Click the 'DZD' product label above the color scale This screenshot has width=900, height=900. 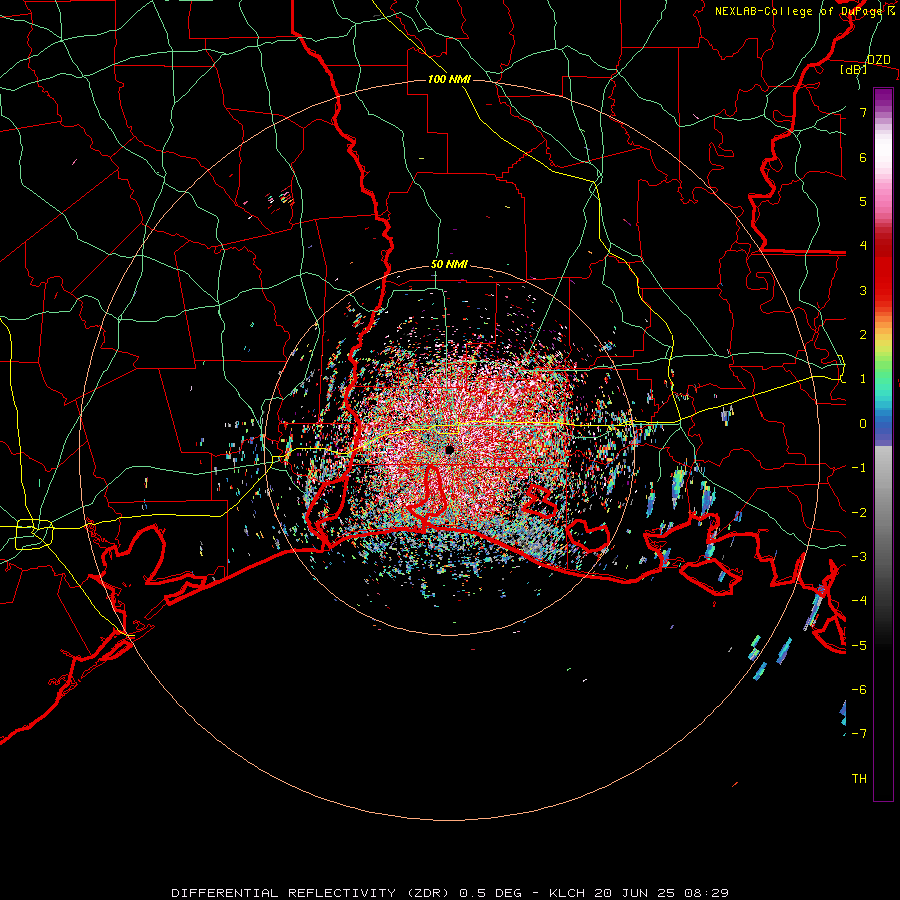[x=878, y=60]
